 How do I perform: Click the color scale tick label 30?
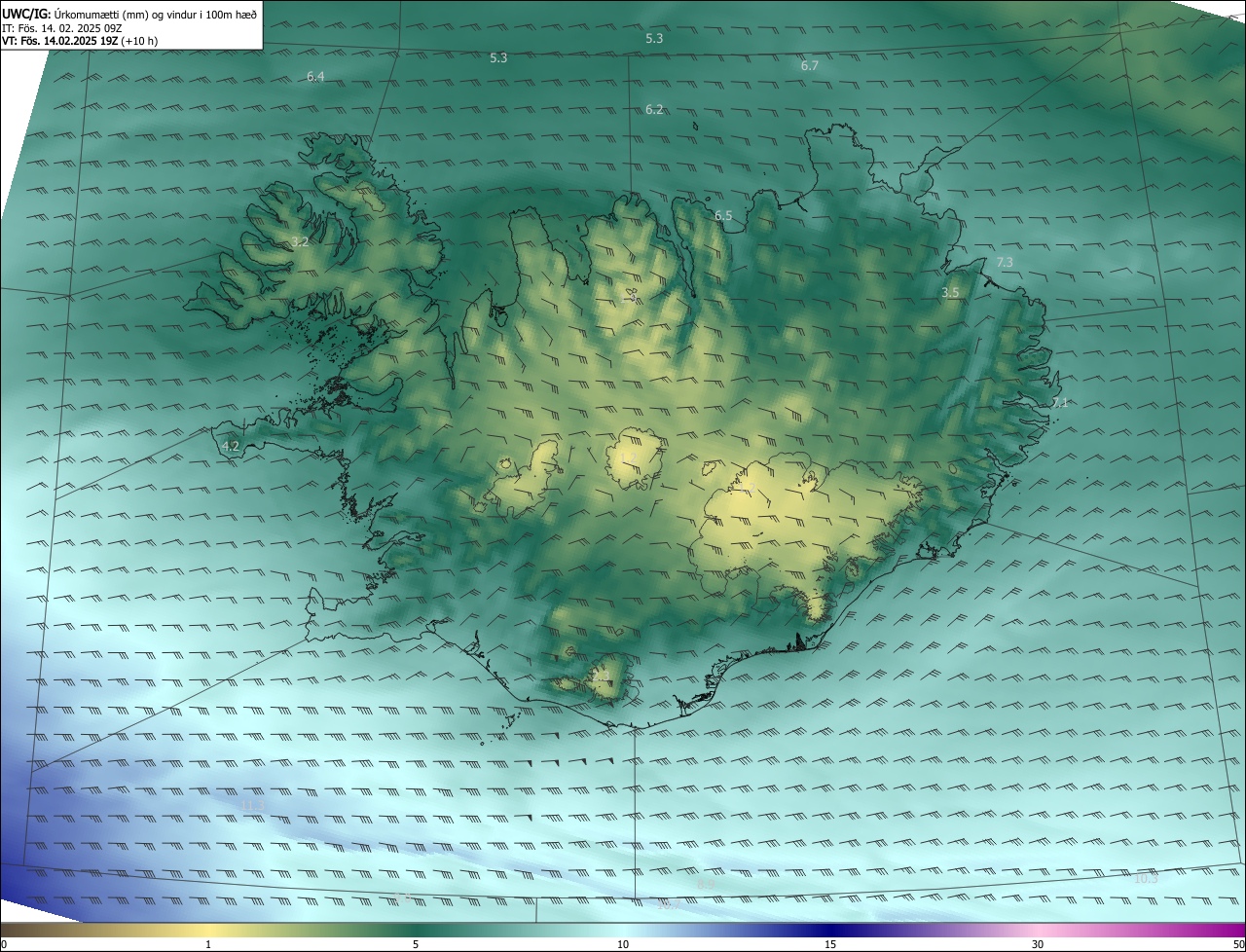(1038, 944)
